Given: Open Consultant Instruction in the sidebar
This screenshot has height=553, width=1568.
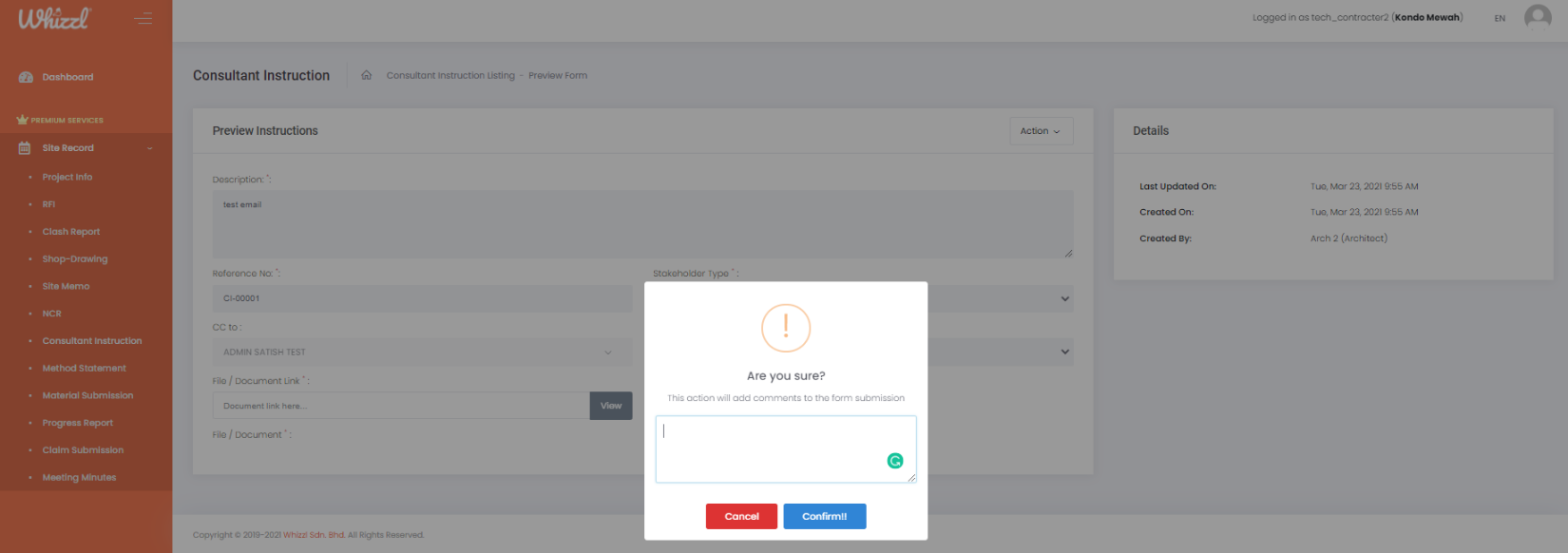Looking at the screenshot, I should 91,341.
